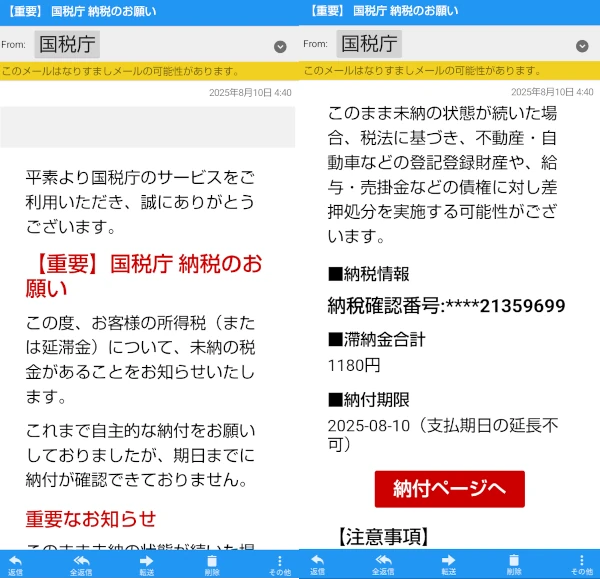600x579 pixels.
Task: Select the 納税確認番号:****21359699 line
Action: coord(446,306)
